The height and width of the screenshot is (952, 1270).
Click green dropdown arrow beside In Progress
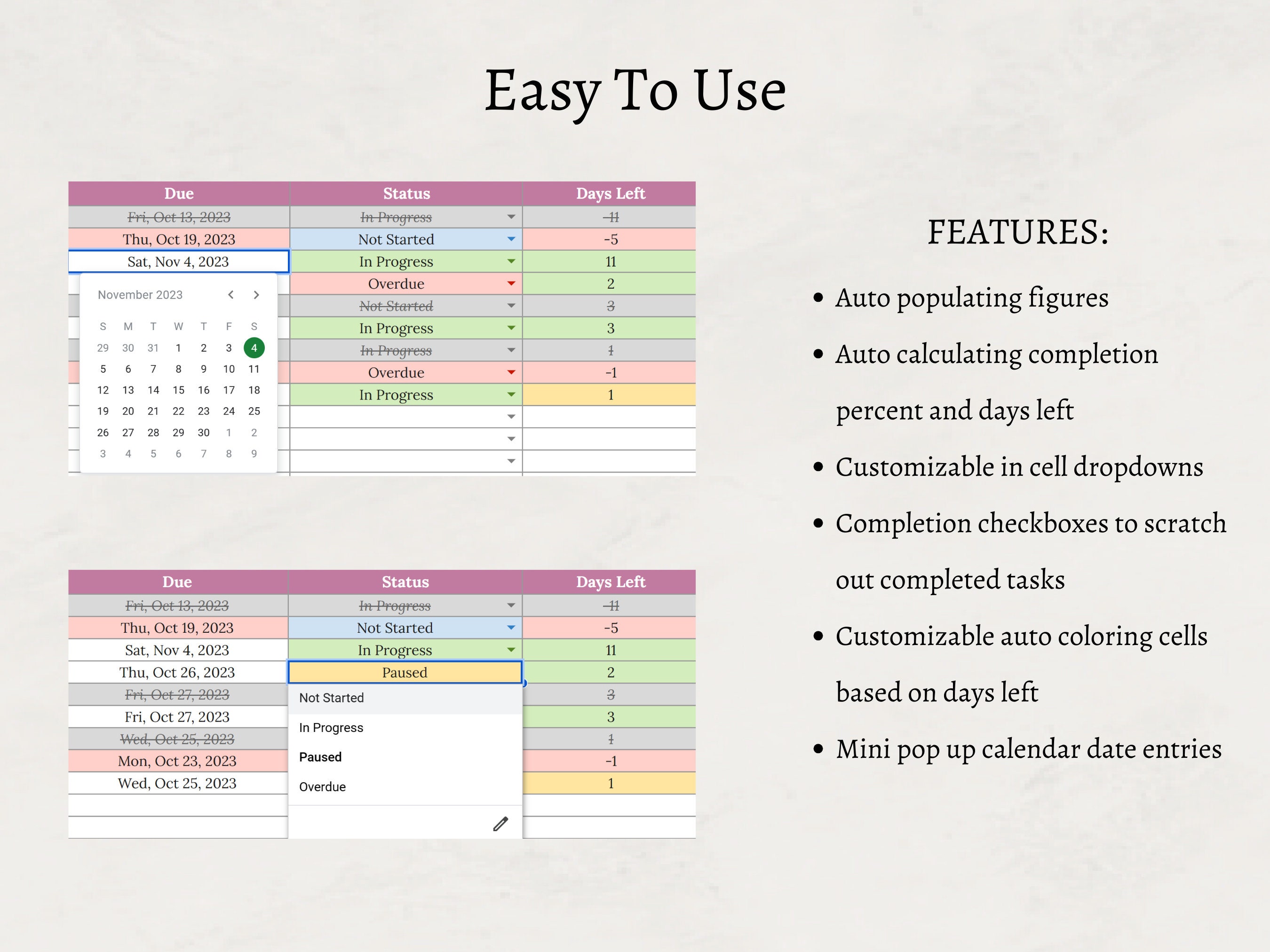511,261
